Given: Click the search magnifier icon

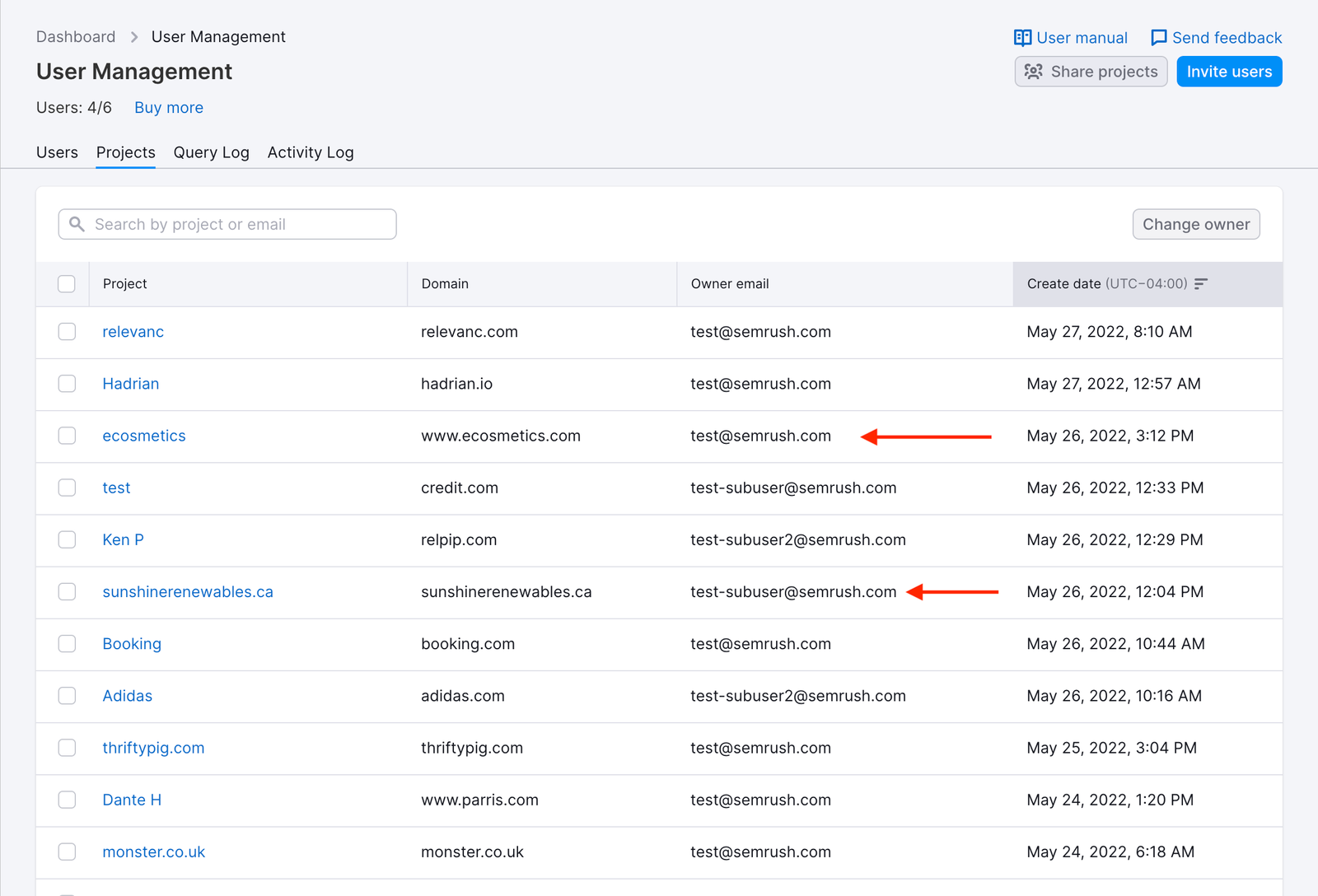Looking at the screenshot, I should click(x=77, y=224).
